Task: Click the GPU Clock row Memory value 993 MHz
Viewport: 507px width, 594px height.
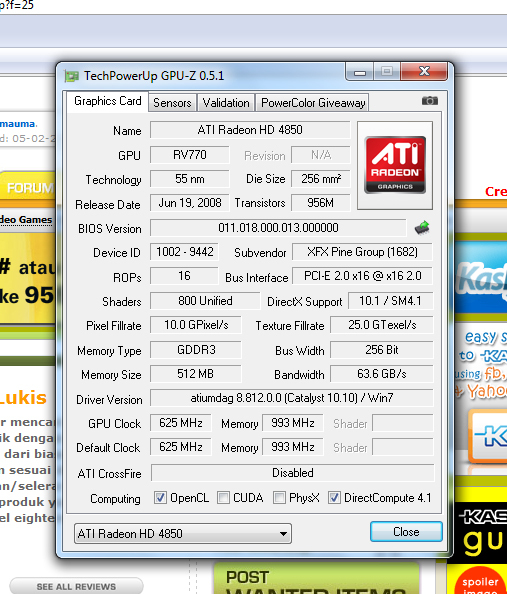Action: pyautogui.click(x=293, y=423)
